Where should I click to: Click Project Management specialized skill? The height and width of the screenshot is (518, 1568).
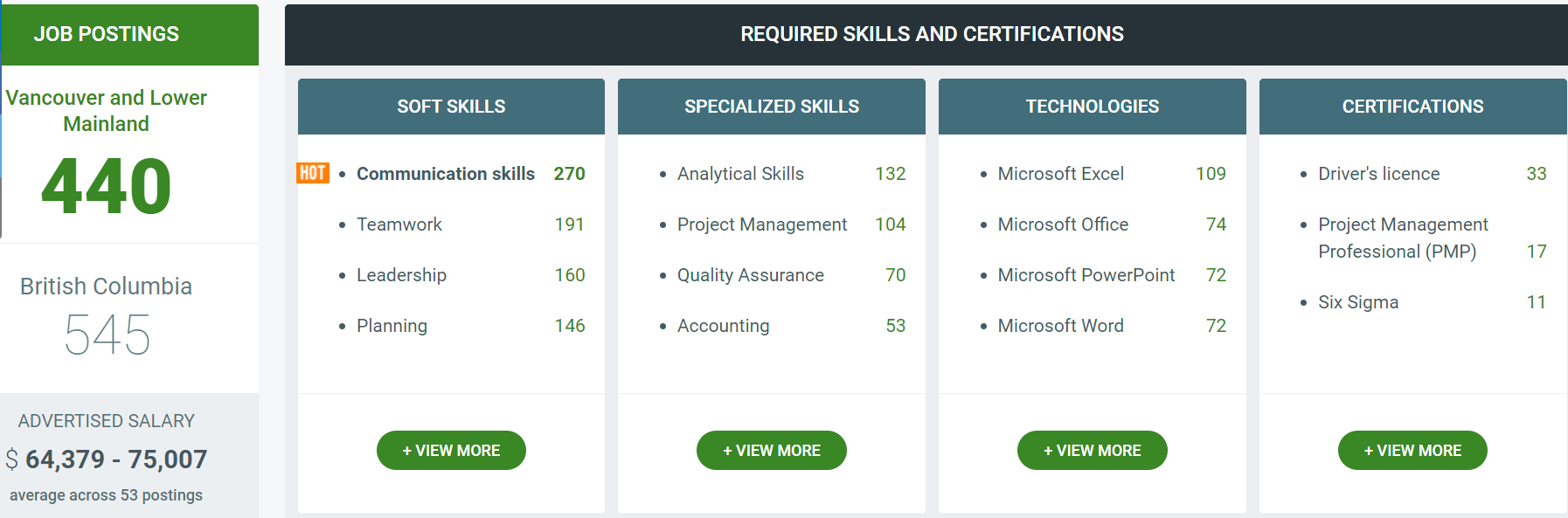(x=762, y=224)
